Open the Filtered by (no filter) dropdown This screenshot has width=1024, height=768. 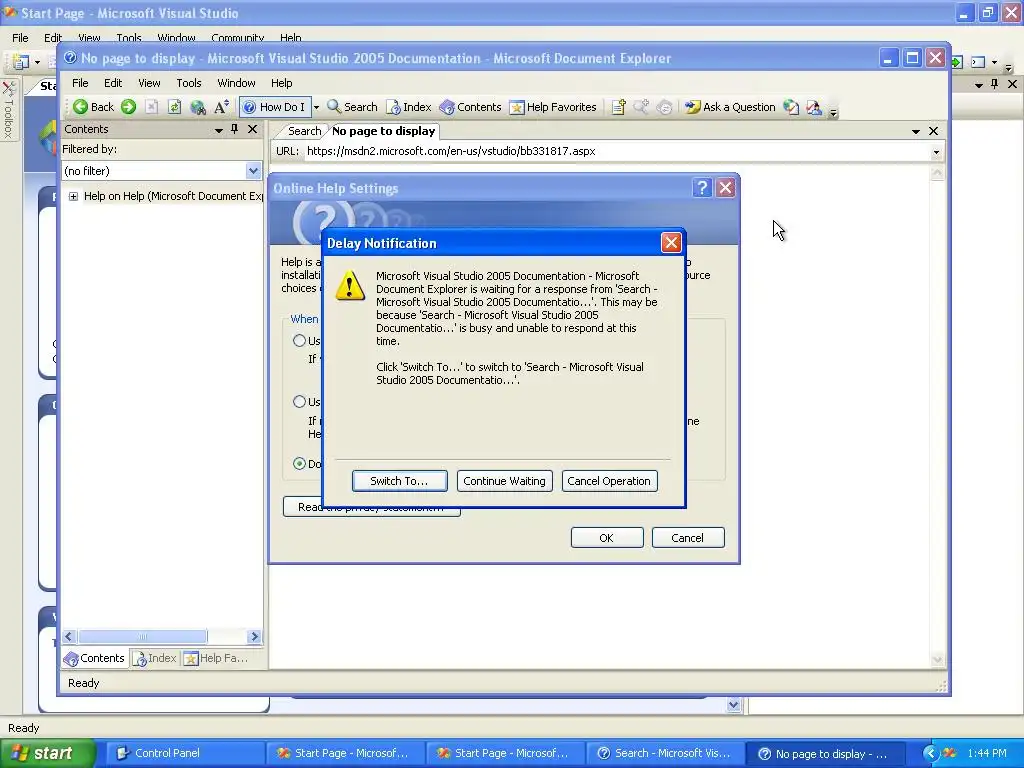(x=253, y=171)
